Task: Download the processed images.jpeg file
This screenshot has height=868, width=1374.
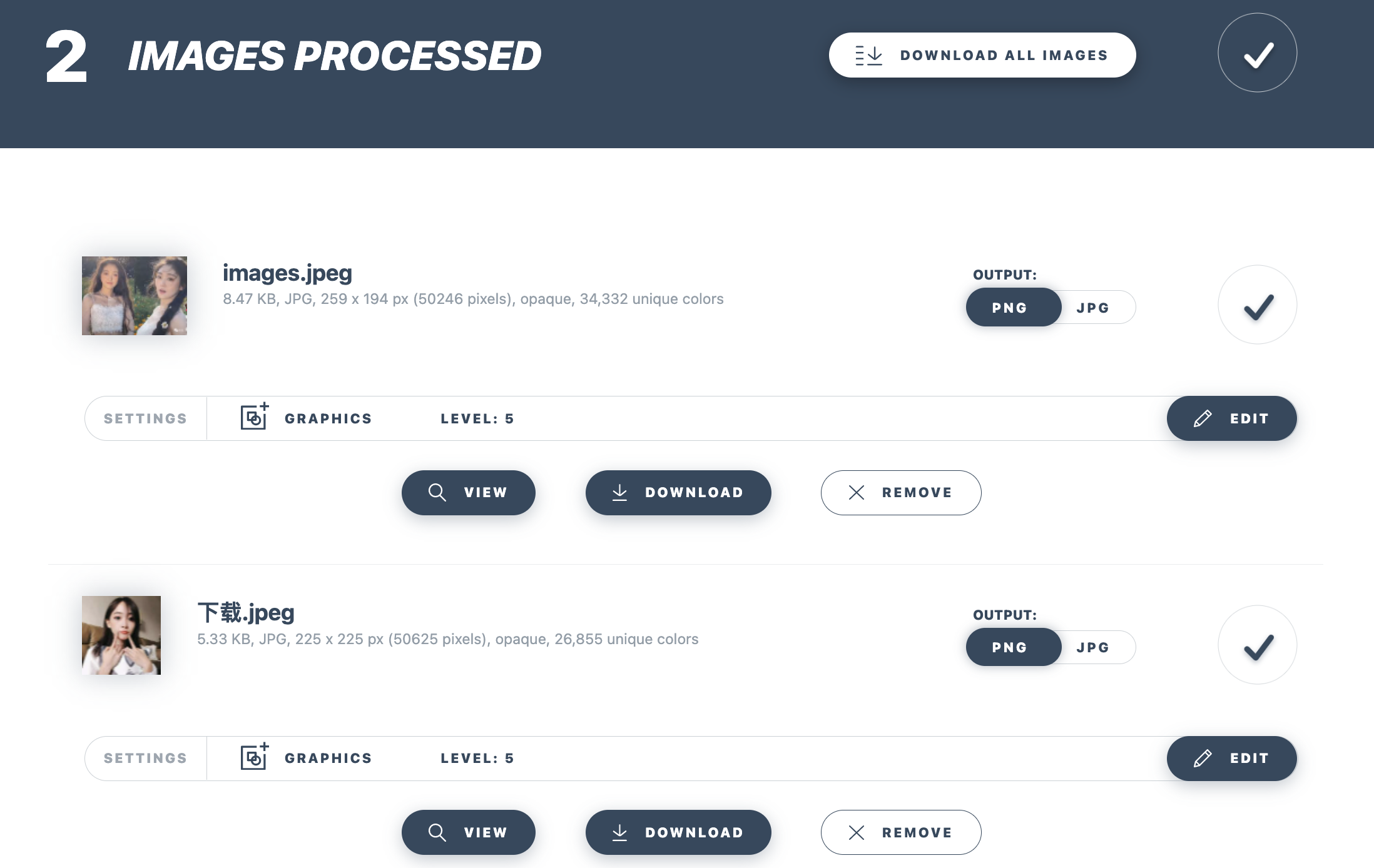Action: tap(678, 493)
